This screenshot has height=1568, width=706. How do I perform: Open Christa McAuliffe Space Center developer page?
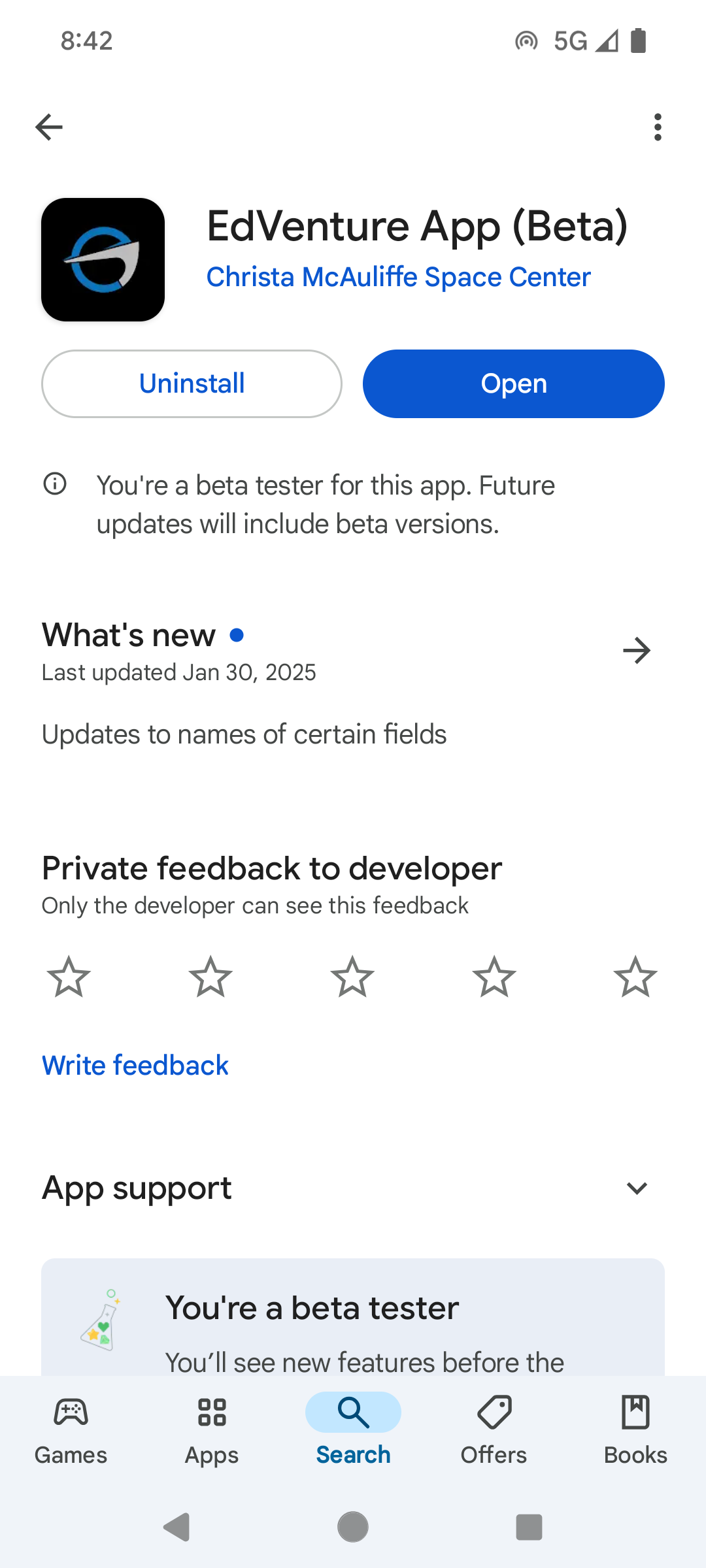click(398, 277)
